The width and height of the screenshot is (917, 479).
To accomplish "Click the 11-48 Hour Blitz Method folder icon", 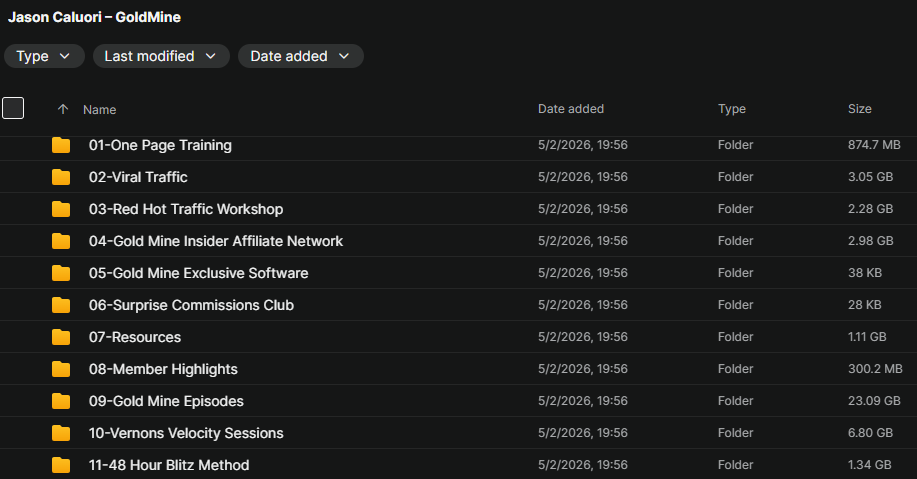I will [61, 466].
